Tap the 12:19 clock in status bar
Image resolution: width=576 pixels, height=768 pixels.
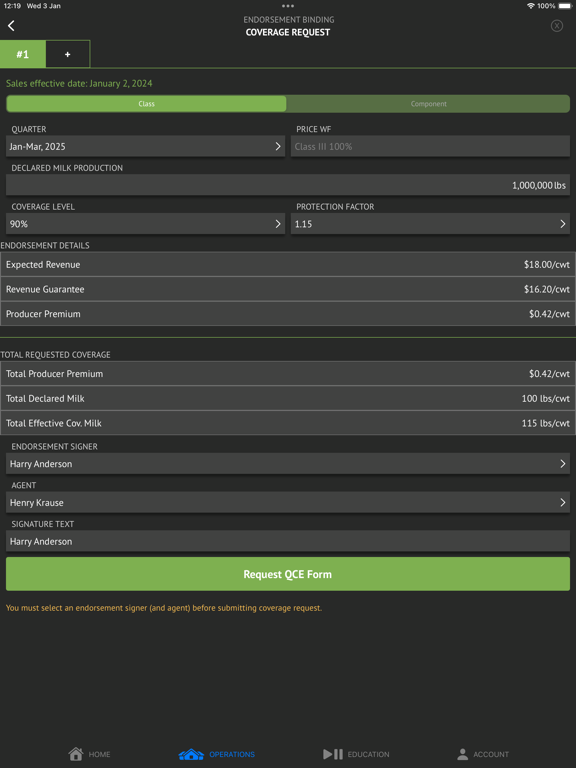coord(12,6)
